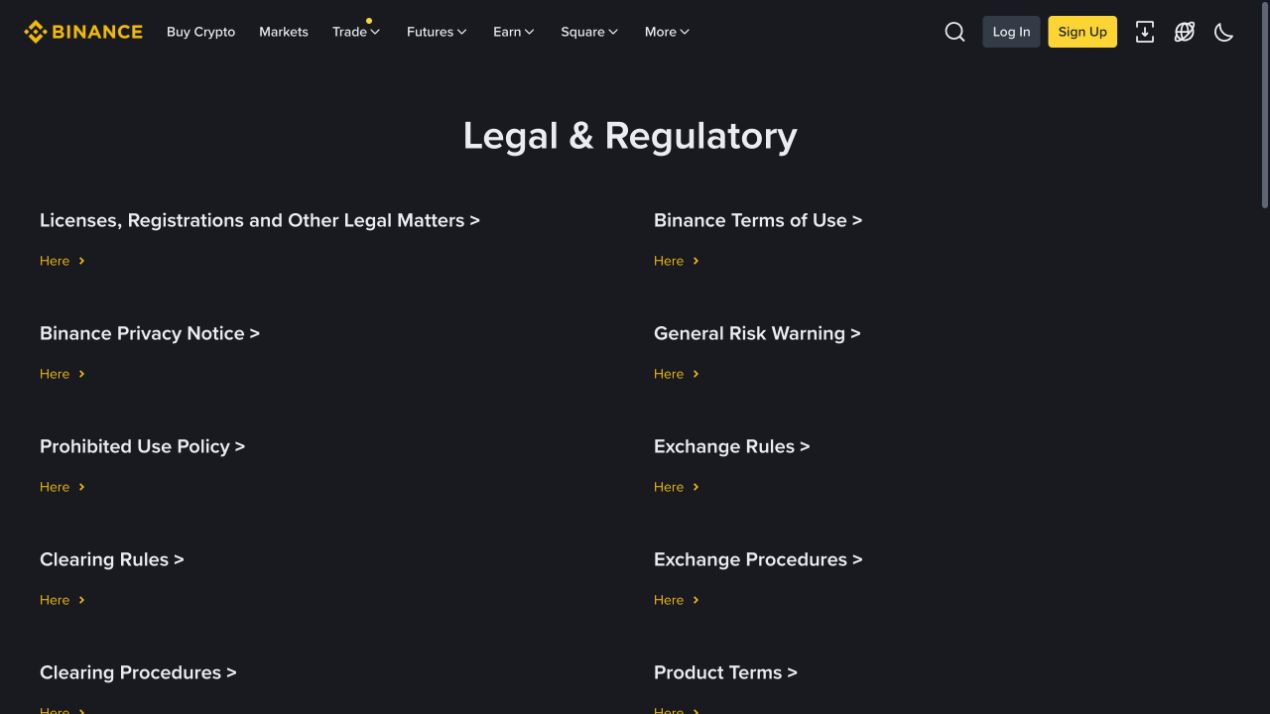Open Licenses, Registrations and Other Legal Matters

pos(260,220)
